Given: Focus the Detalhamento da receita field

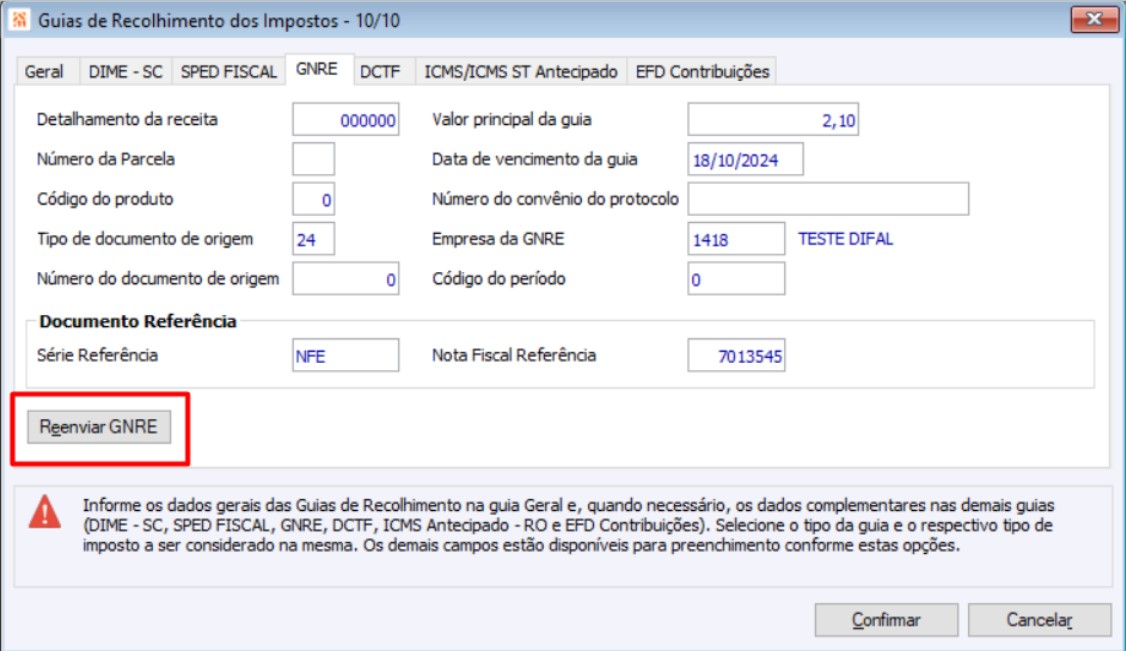Looking at the screenshot, I should tap(345, 120).
